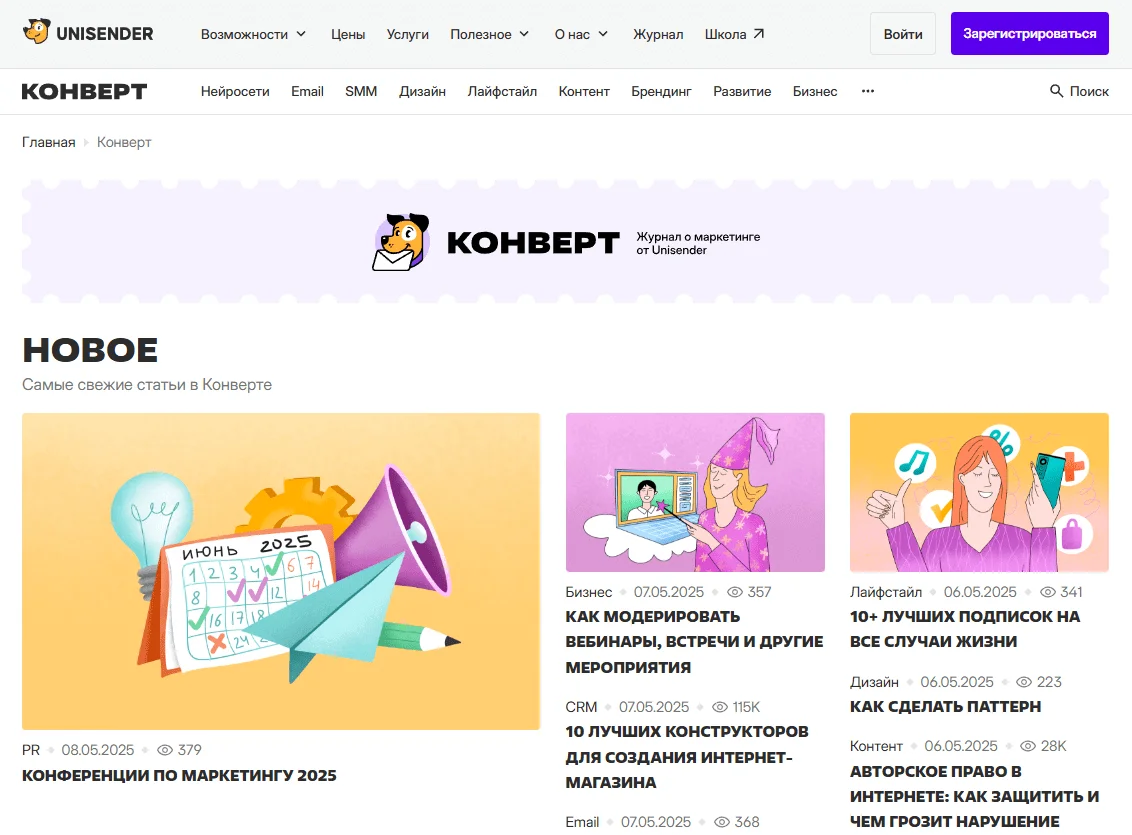Image resolution: width=1132 pixels, height=835 pixels.
Task: Click the Конверт dog mascot in banner
Action: click(401, 242)
